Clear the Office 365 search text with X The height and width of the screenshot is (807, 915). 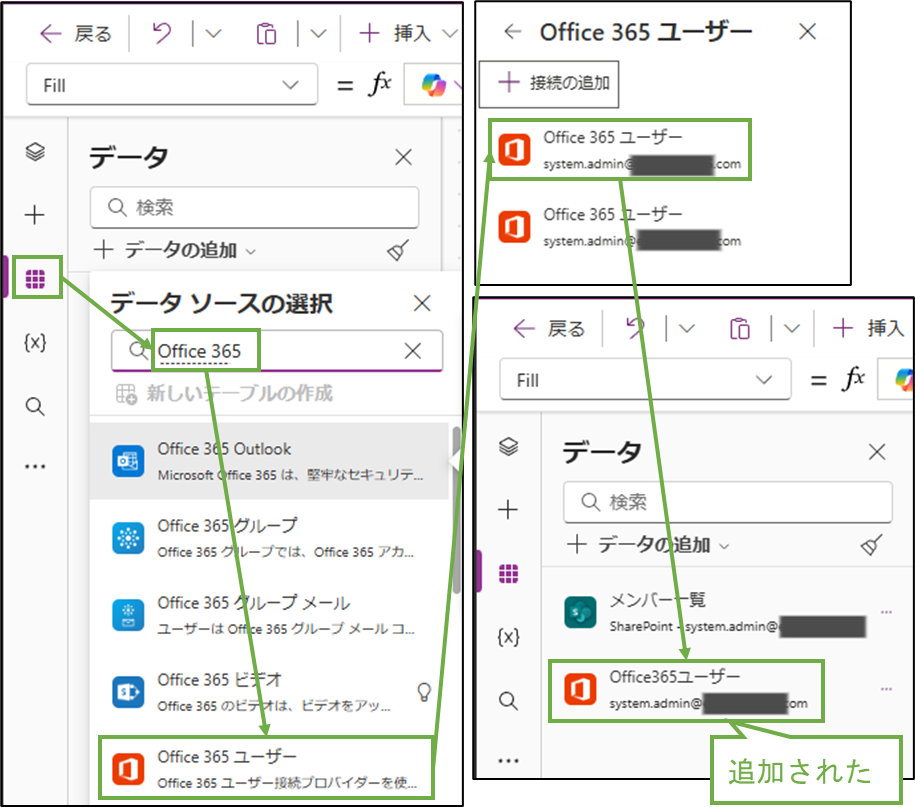point(413,351)
